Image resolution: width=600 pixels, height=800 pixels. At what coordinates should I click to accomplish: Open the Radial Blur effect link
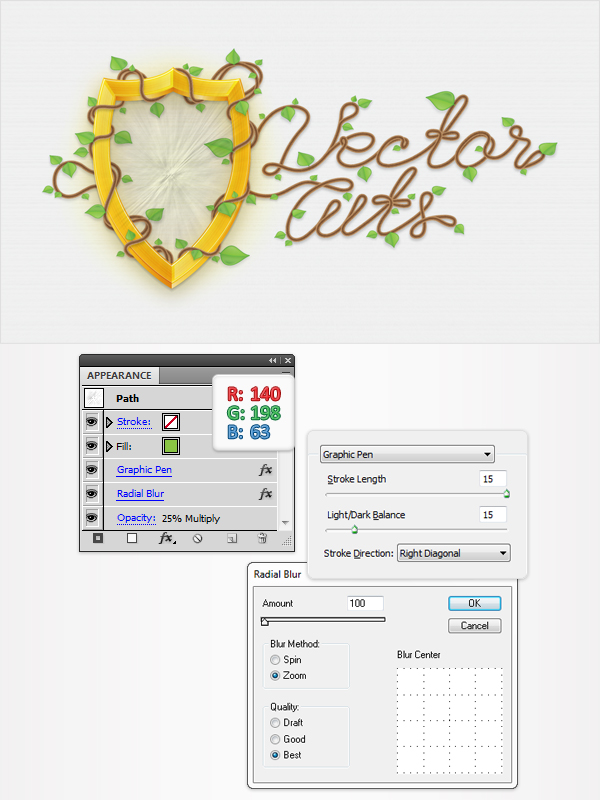(140, 494)
